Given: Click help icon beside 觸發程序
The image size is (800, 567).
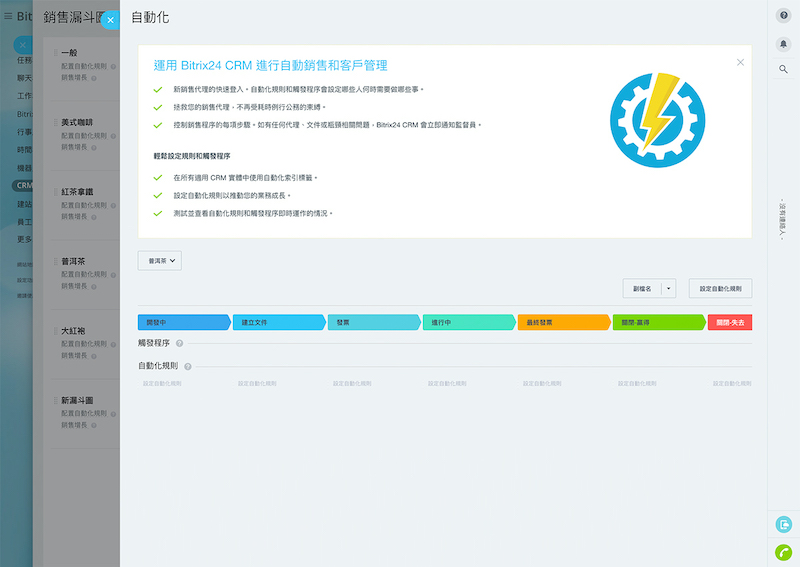Looking at the screenshot, I should click(x=180, y=343).
